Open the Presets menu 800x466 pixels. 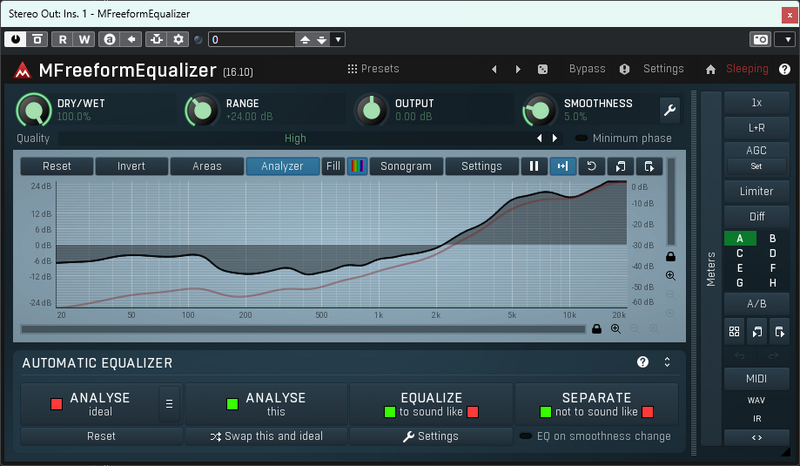point(373,68)
